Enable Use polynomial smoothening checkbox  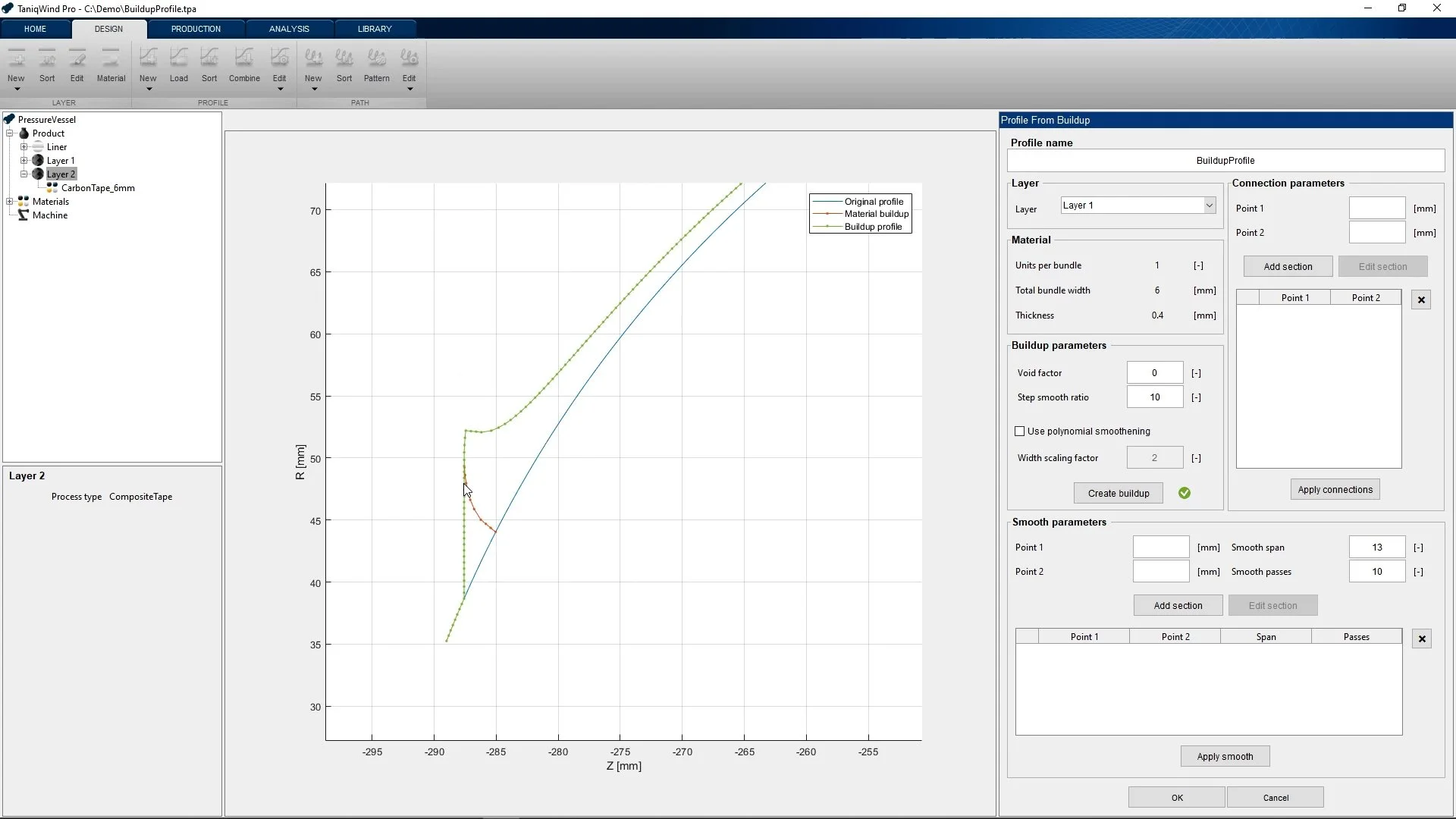tap(1020, 431)
